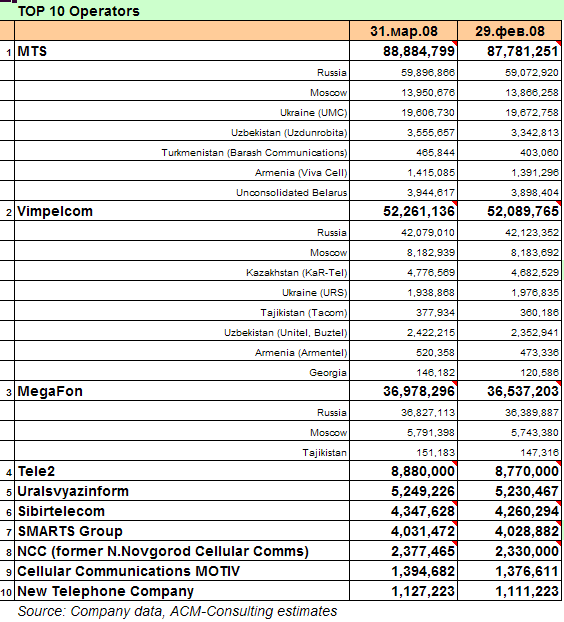
Task: Select the Tele2 operator cell
Action: pos(182,471)
